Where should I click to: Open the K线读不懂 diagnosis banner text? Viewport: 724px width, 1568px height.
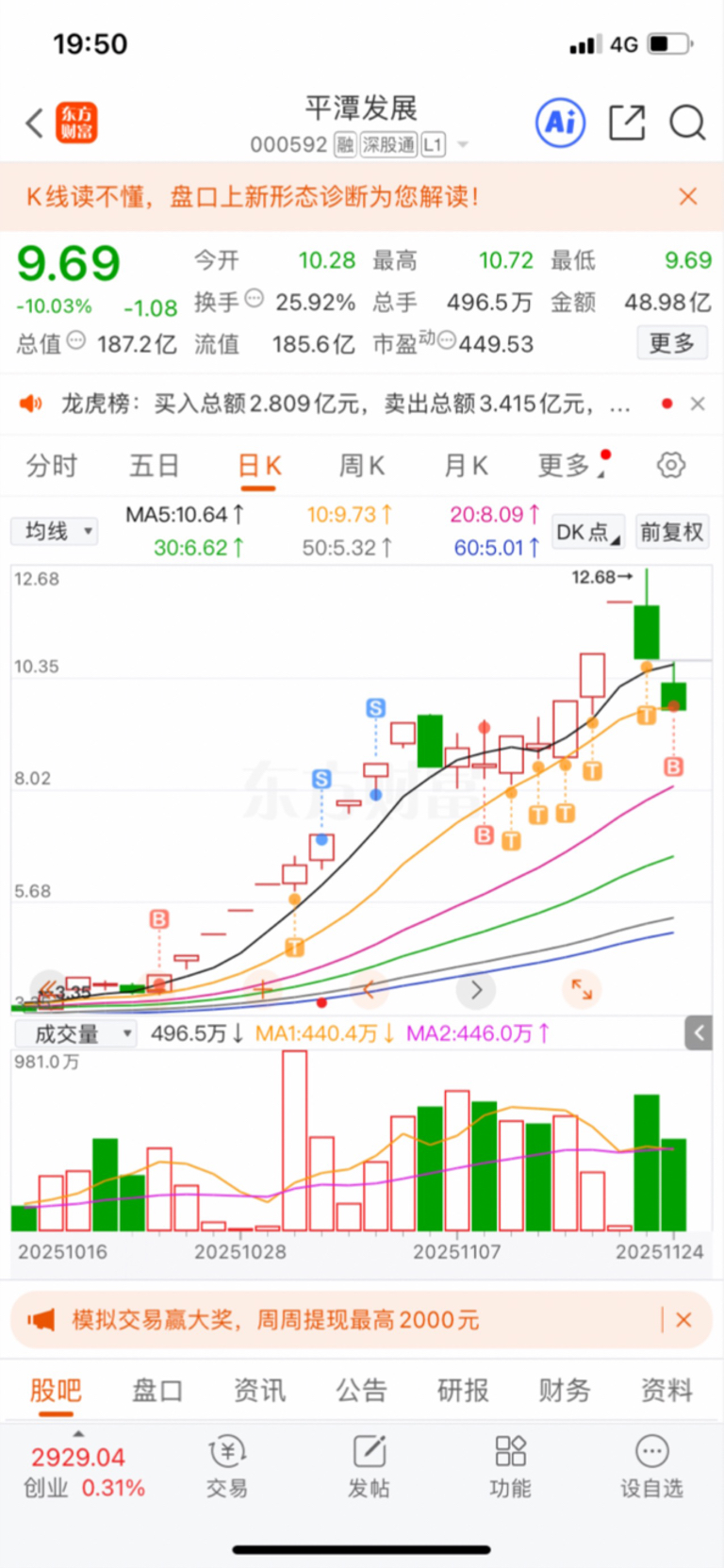[253, 196]
